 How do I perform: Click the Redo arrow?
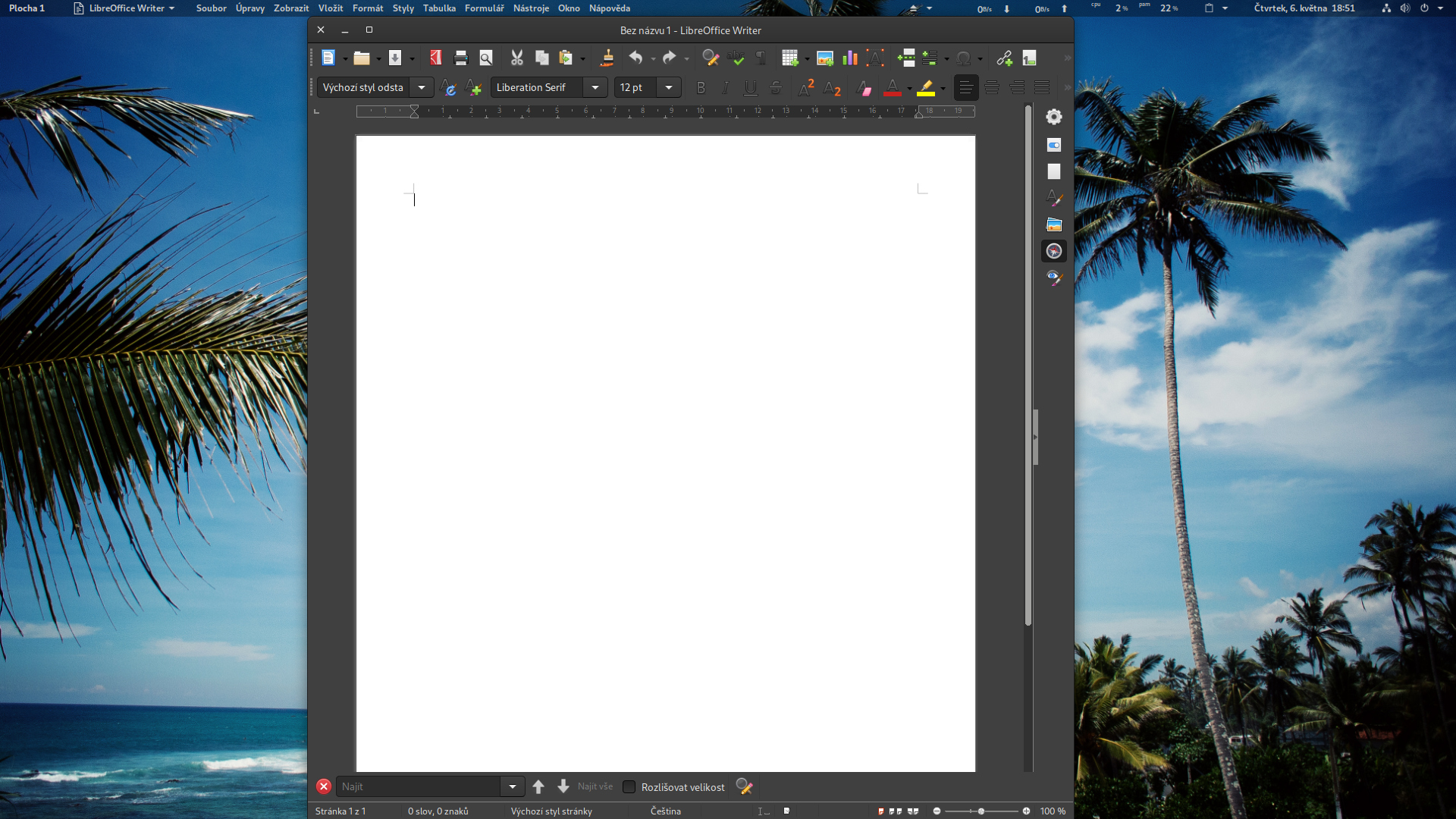(669, 58)
